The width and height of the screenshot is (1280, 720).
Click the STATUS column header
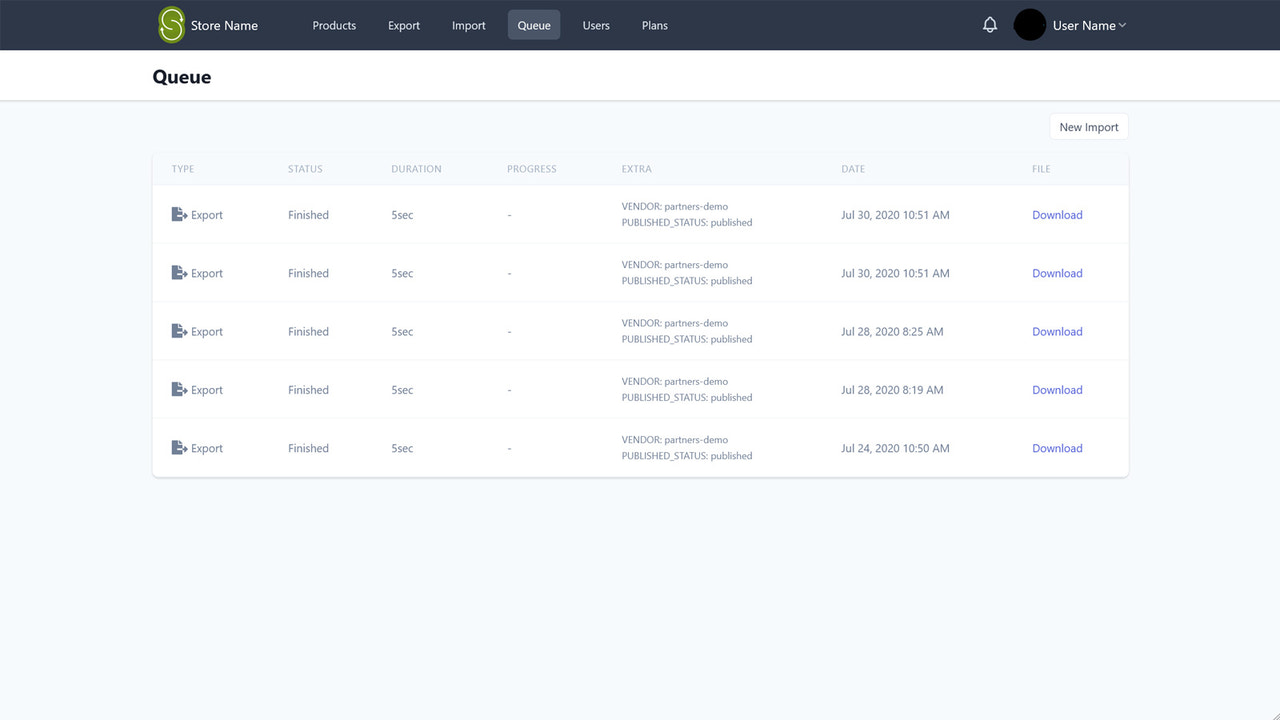(x=305, y=169)
